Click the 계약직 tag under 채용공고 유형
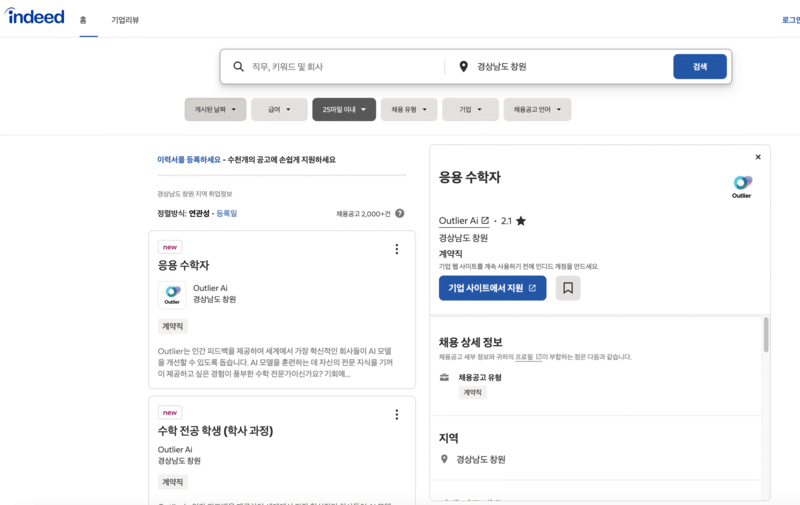The height and width of the screenshot is (505, 800). (472, 392)
